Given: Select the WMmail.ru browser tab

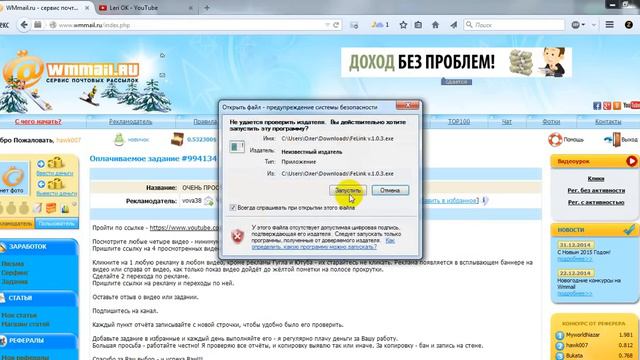Looking at the screenshot, I should (x=42, y=8).
